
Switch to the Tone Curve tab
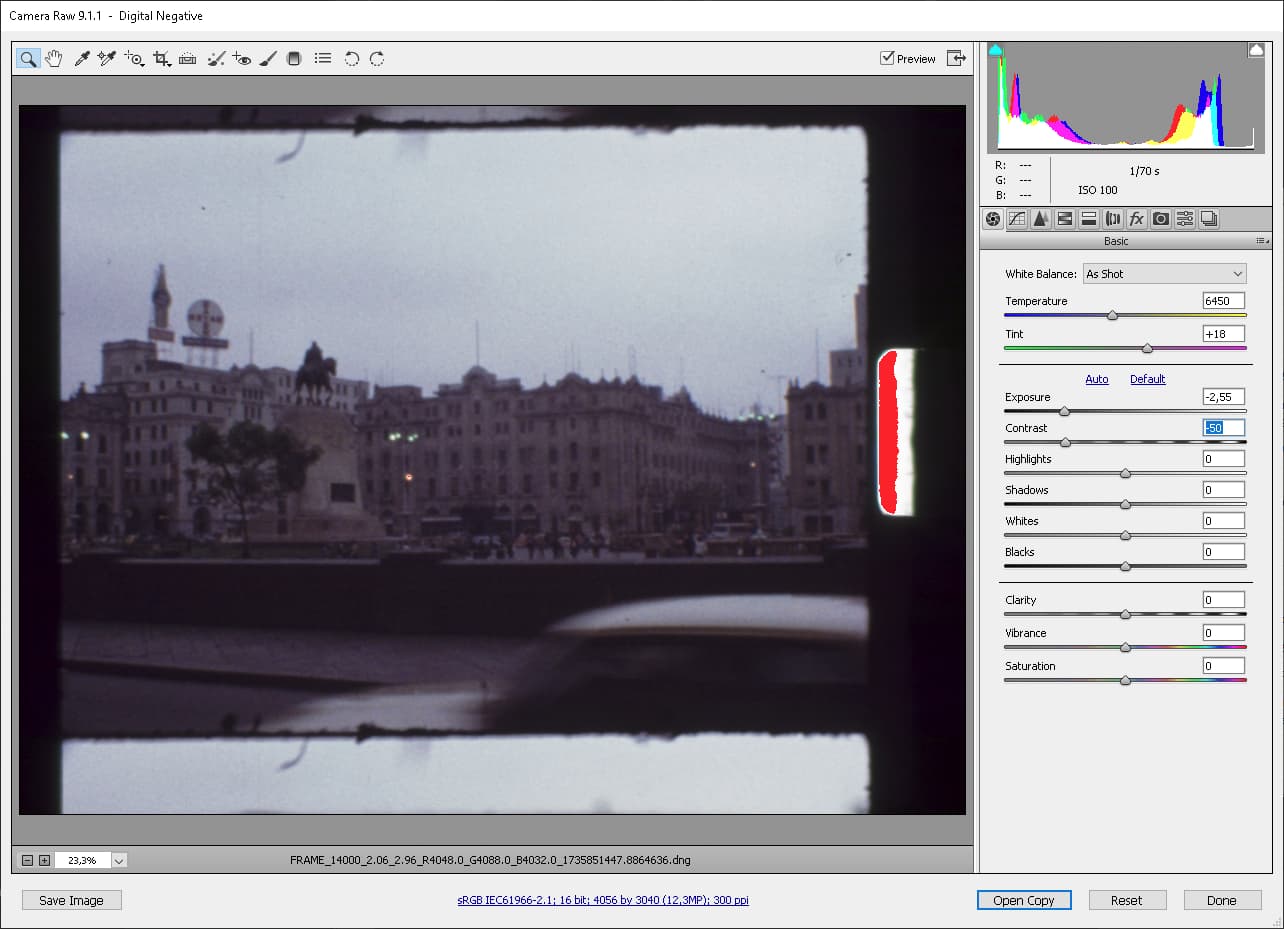point(1017,219)
